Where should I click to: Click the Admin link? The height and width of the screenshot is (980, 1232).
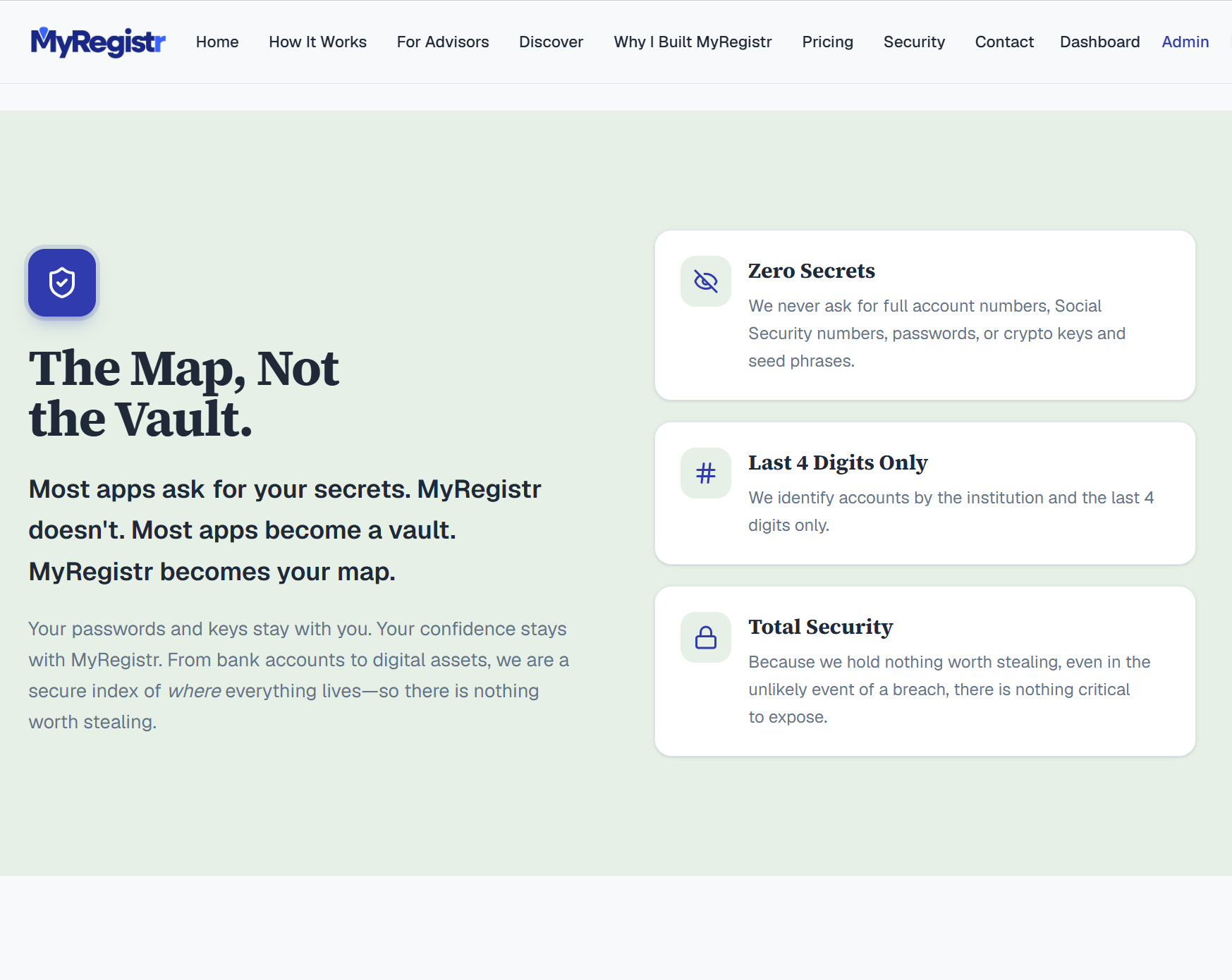point(1185,42)
